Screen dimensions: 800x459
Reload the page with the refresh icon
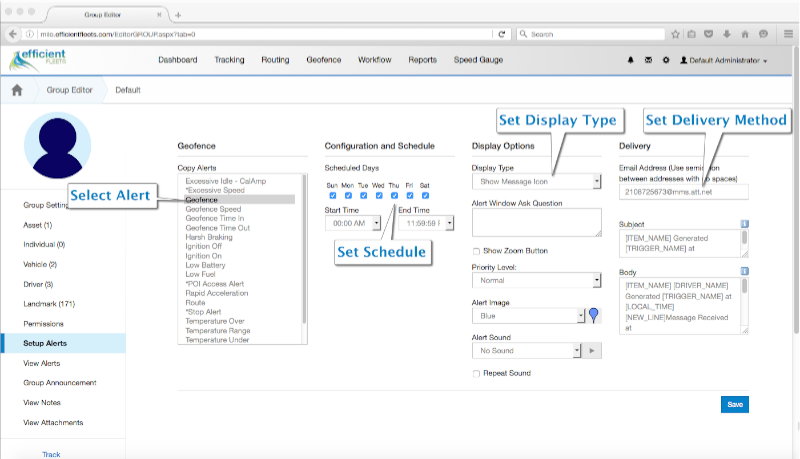point(502,34)
